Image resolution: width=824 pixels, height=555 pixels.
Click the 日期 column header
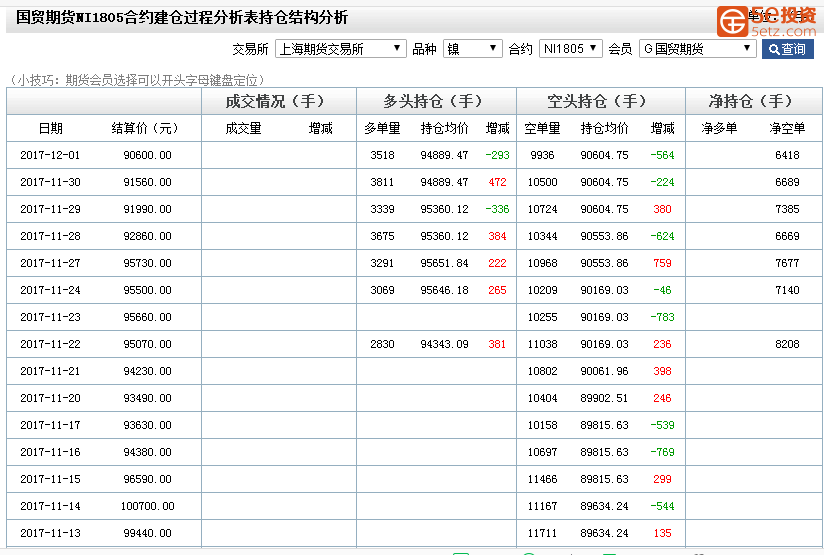(x=51, y=128)
